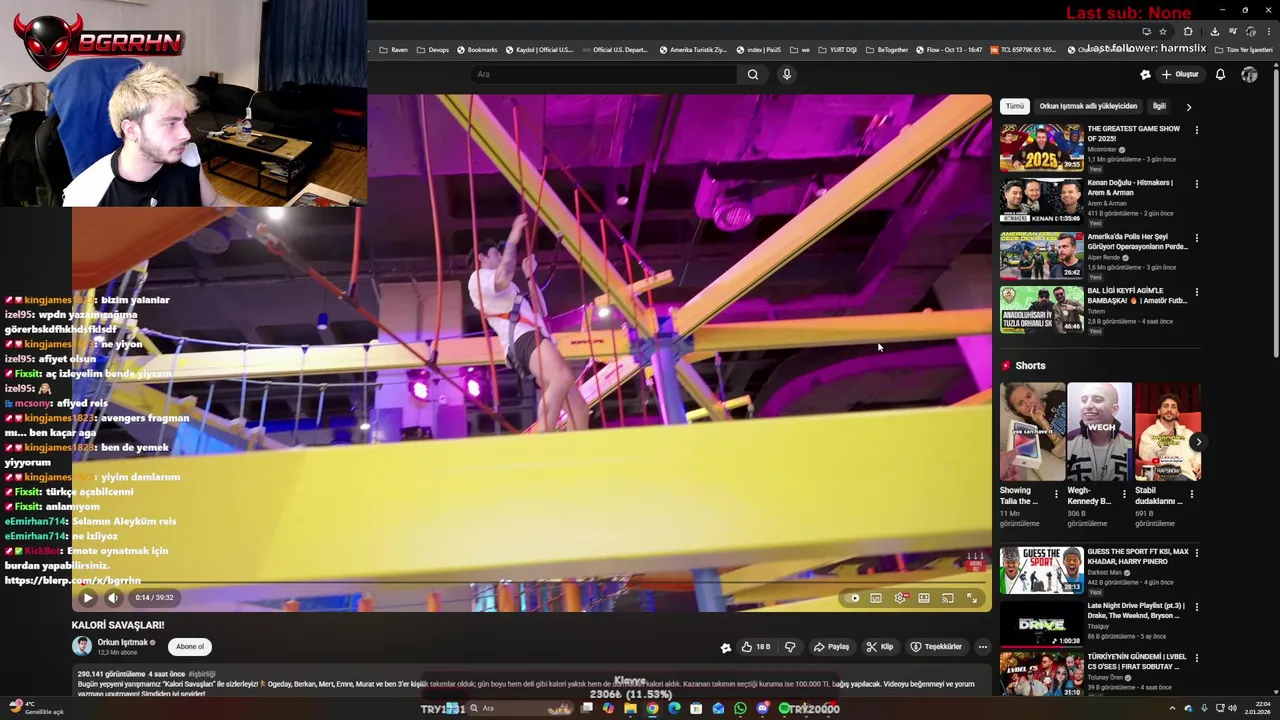This screenshot has width=1280, height=720.
Task: Select the Tümü filter chip
Action: (x=1014, y=106)
